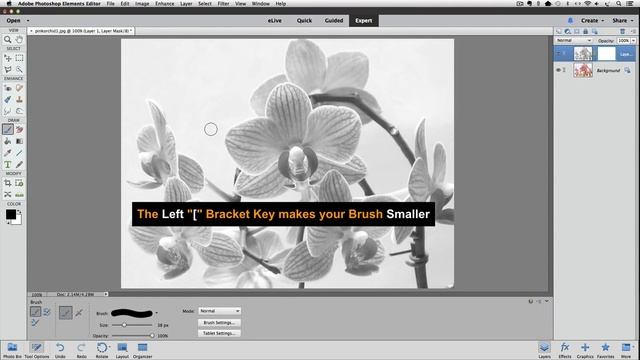Select the Eraser tool
This screenshot has height=360, width=640.
(x=19, y=129)
